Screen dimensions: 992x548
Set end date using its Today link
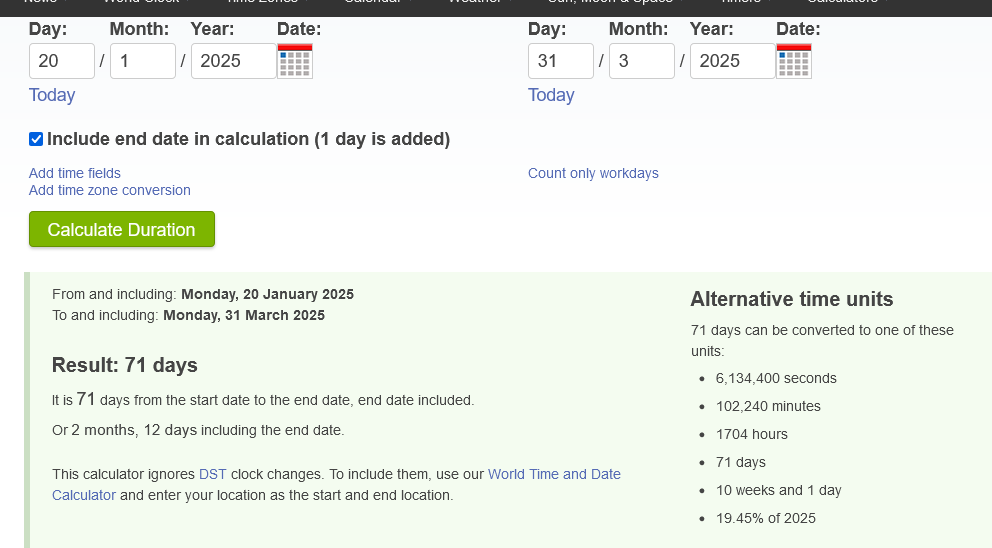[551, 95]
